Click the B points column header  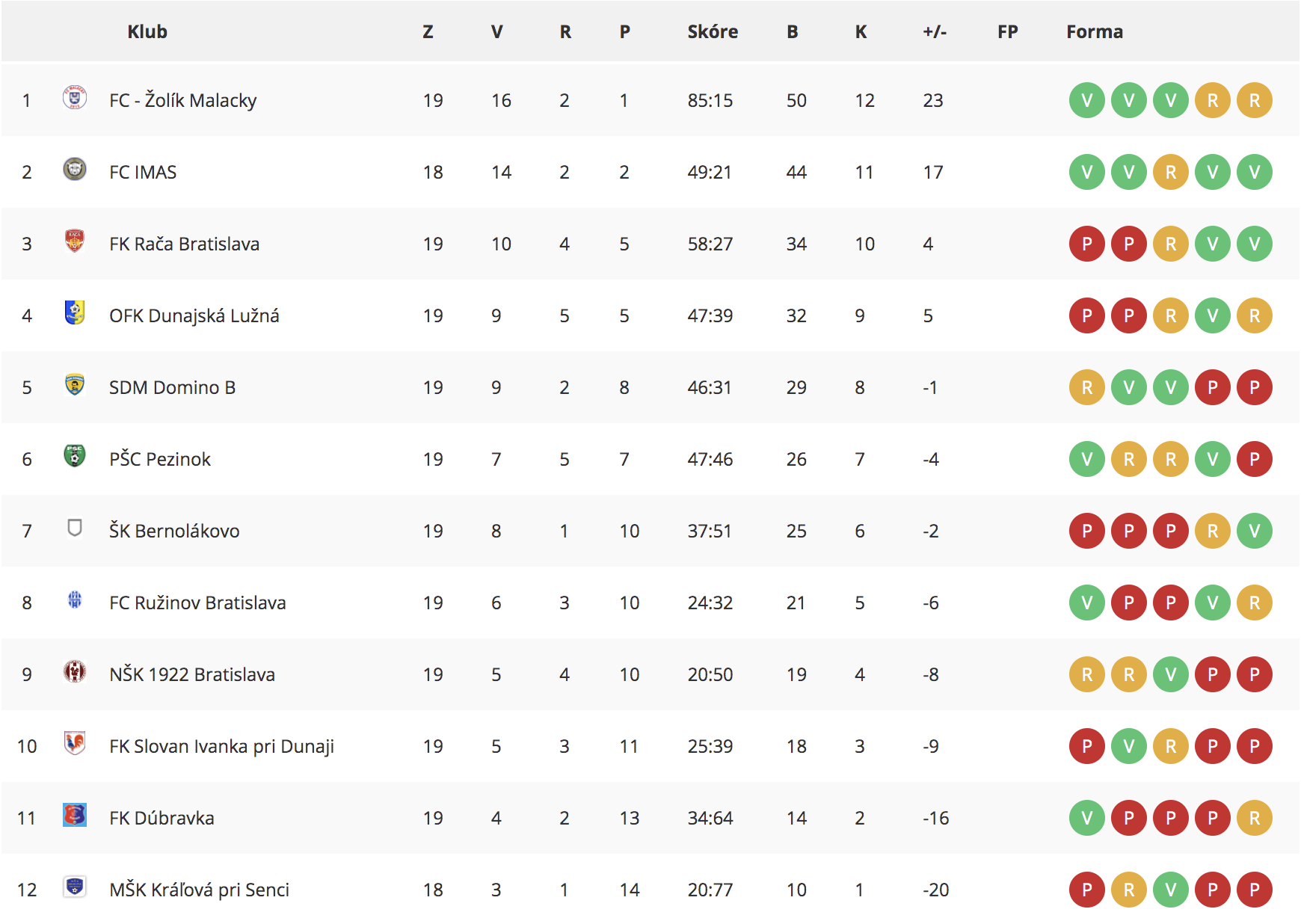pyautogui.click(x=793, y=31)
